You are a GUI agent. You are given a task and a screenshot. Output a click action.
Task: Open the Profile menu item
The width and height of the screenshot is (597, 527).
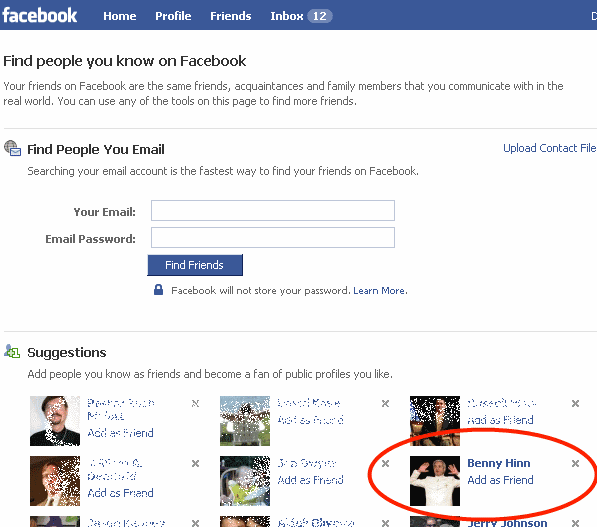click(173, 16)
